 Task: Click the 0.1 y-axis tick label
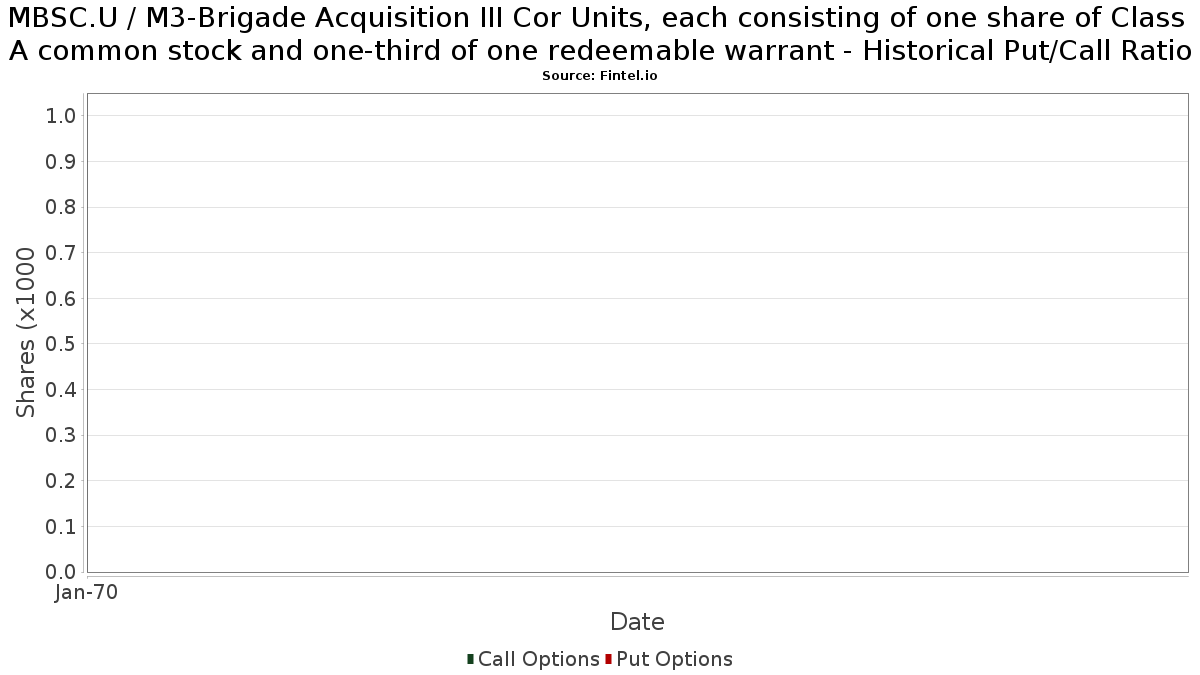61,526
